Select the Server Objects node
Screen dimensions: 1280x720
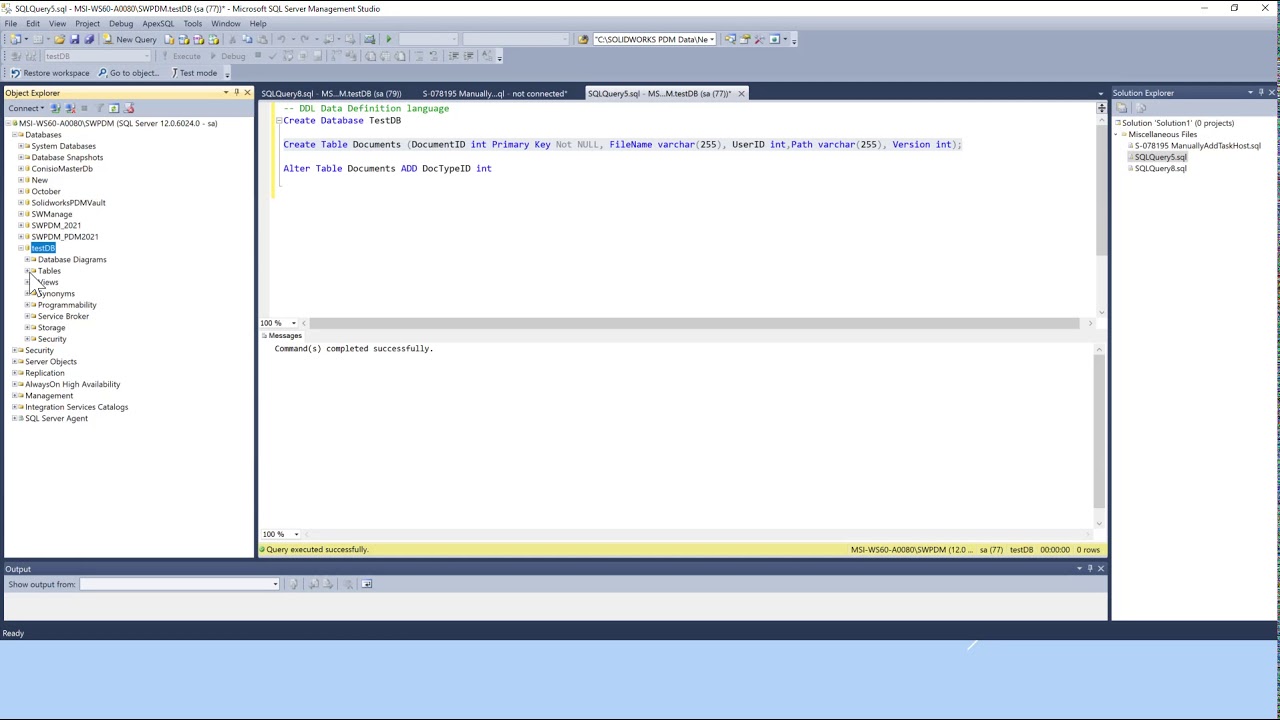50,361
